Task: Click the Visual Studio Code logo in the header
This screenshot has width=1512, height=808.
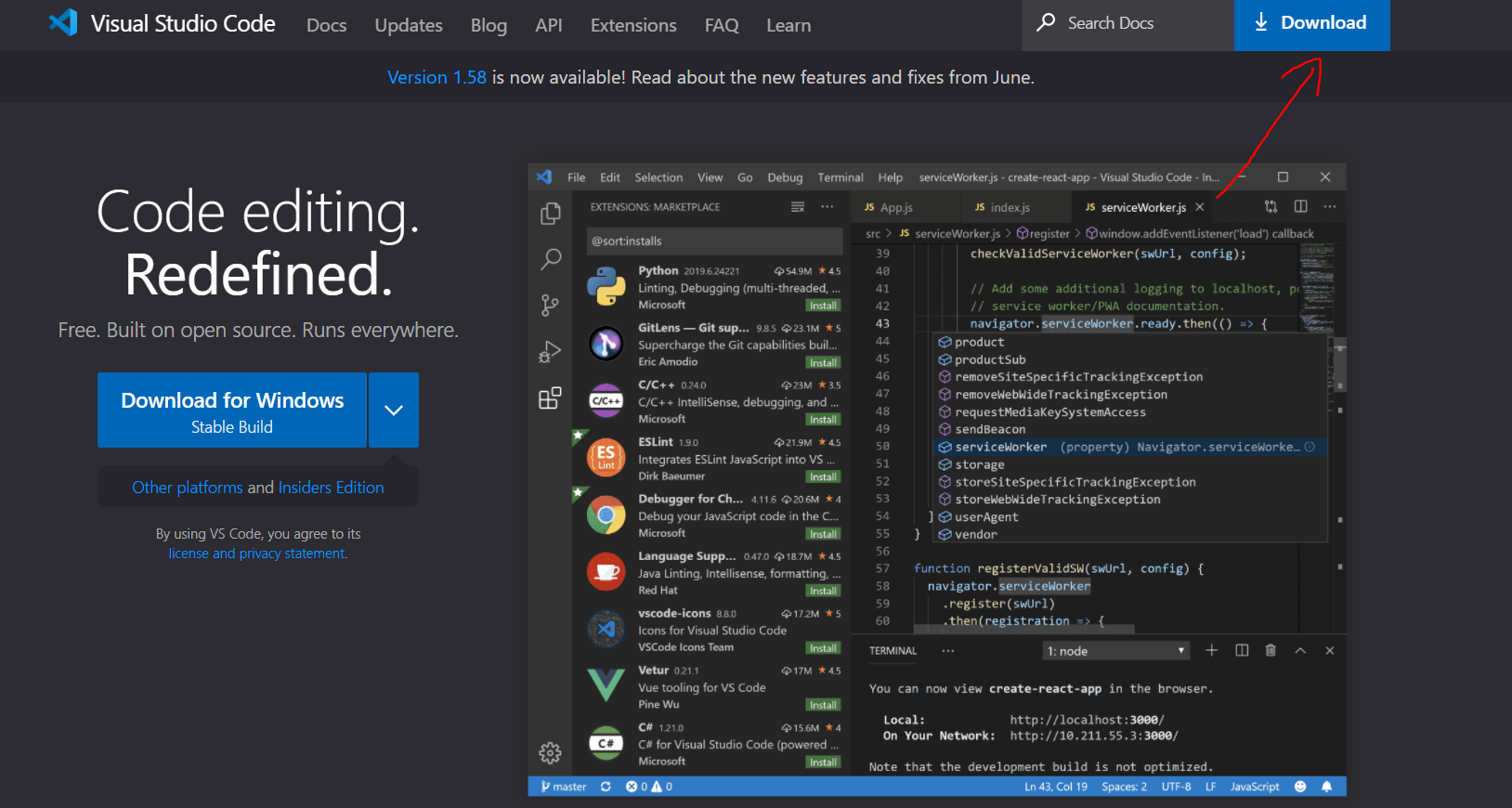Action: coord(63,22)
